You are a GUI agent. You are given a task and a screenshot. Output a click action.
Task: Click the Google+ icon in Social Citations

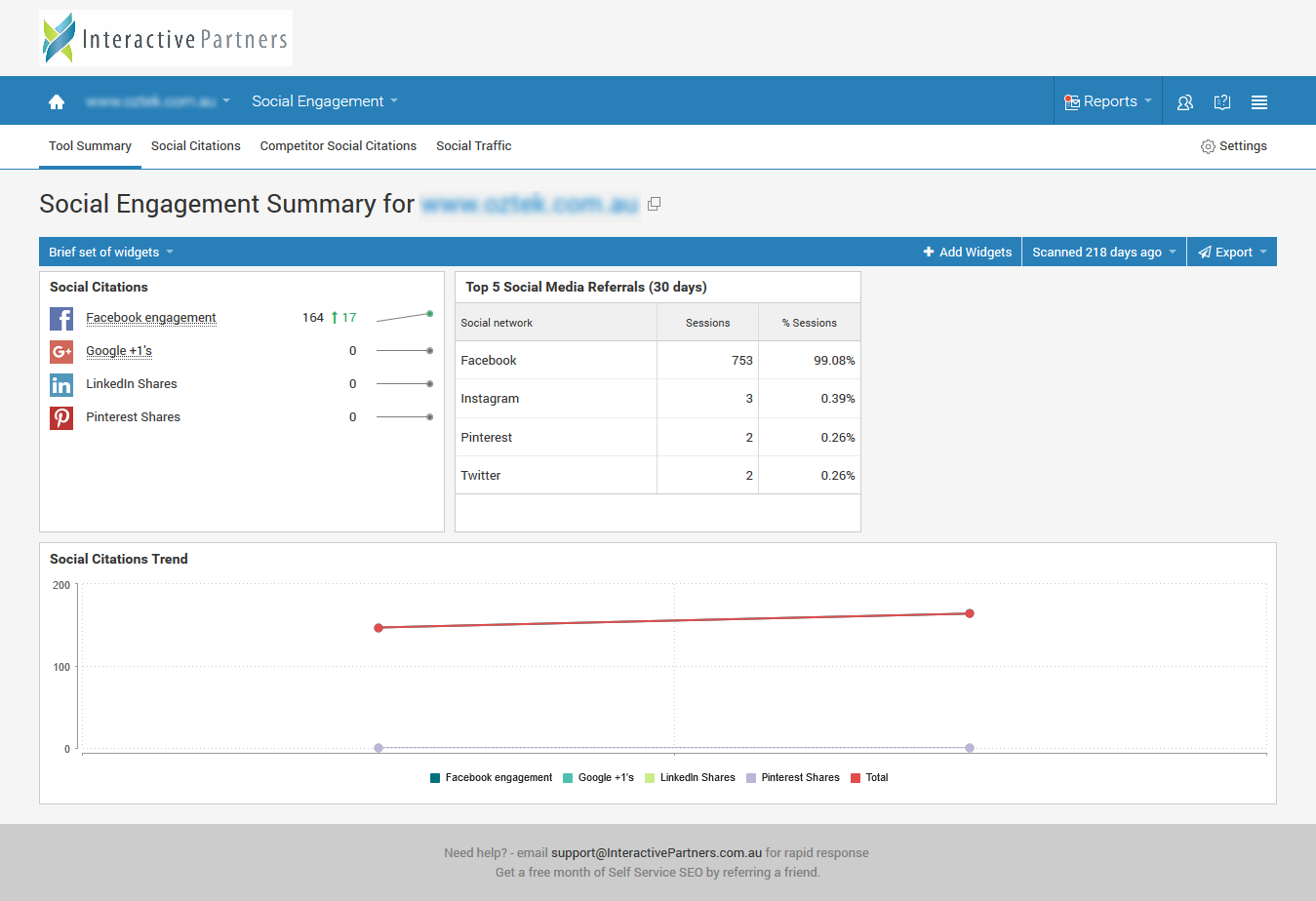point(61,351)
